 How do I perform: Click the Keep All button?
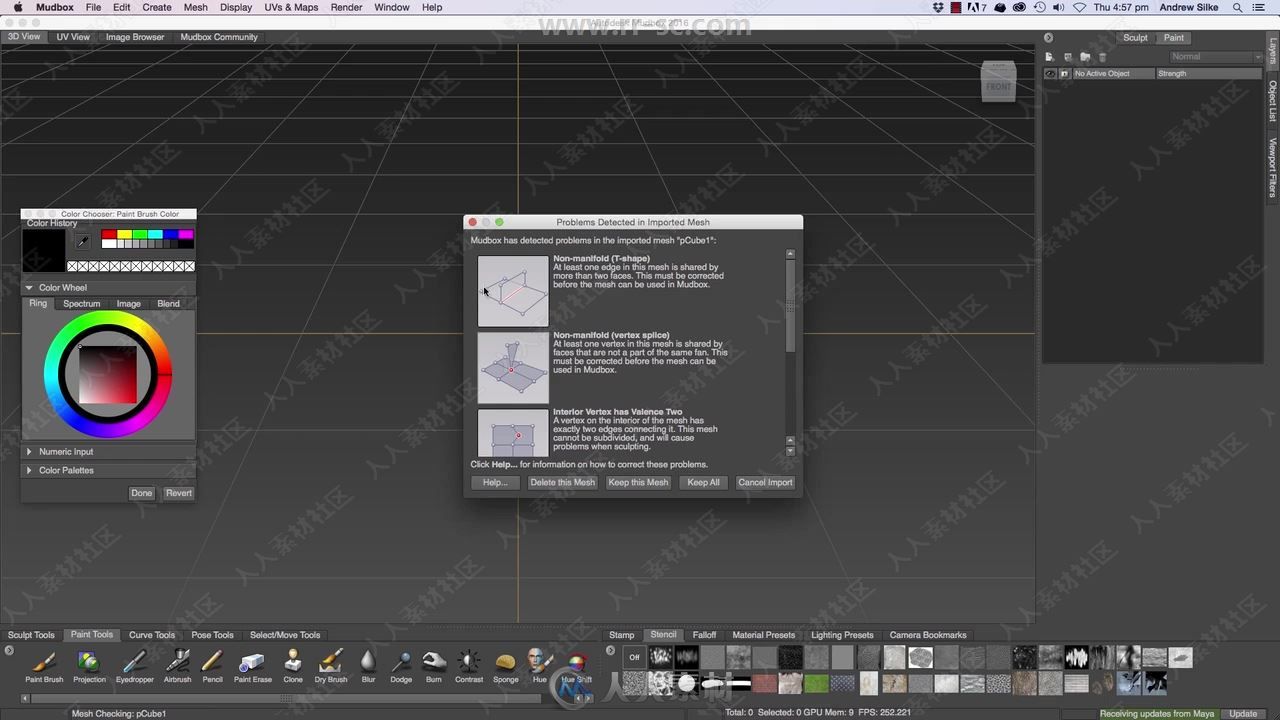[x=703, y=482]
